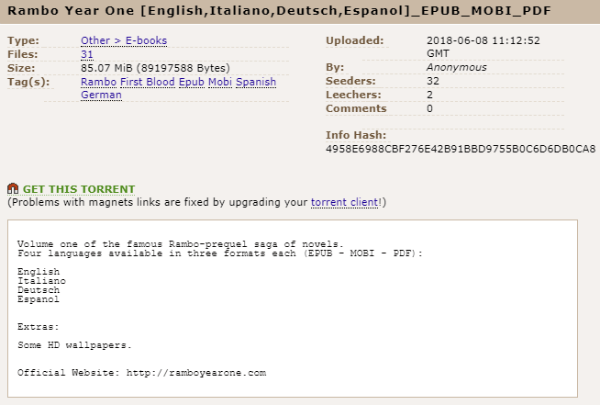This screenshot has height=405, width=600.
Task: Select the Spanish tag link
Action: 256,82
